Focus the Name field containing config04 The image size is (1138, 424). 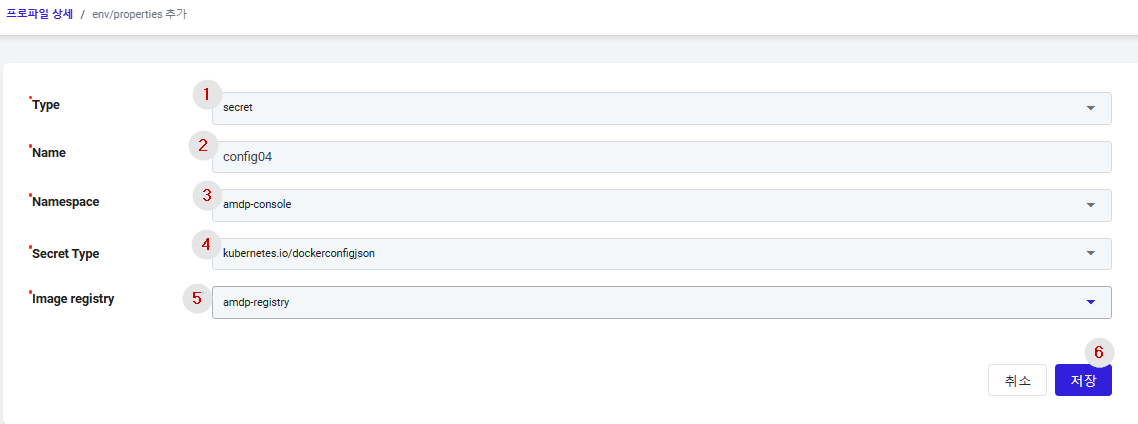click(x=661, y=157)
